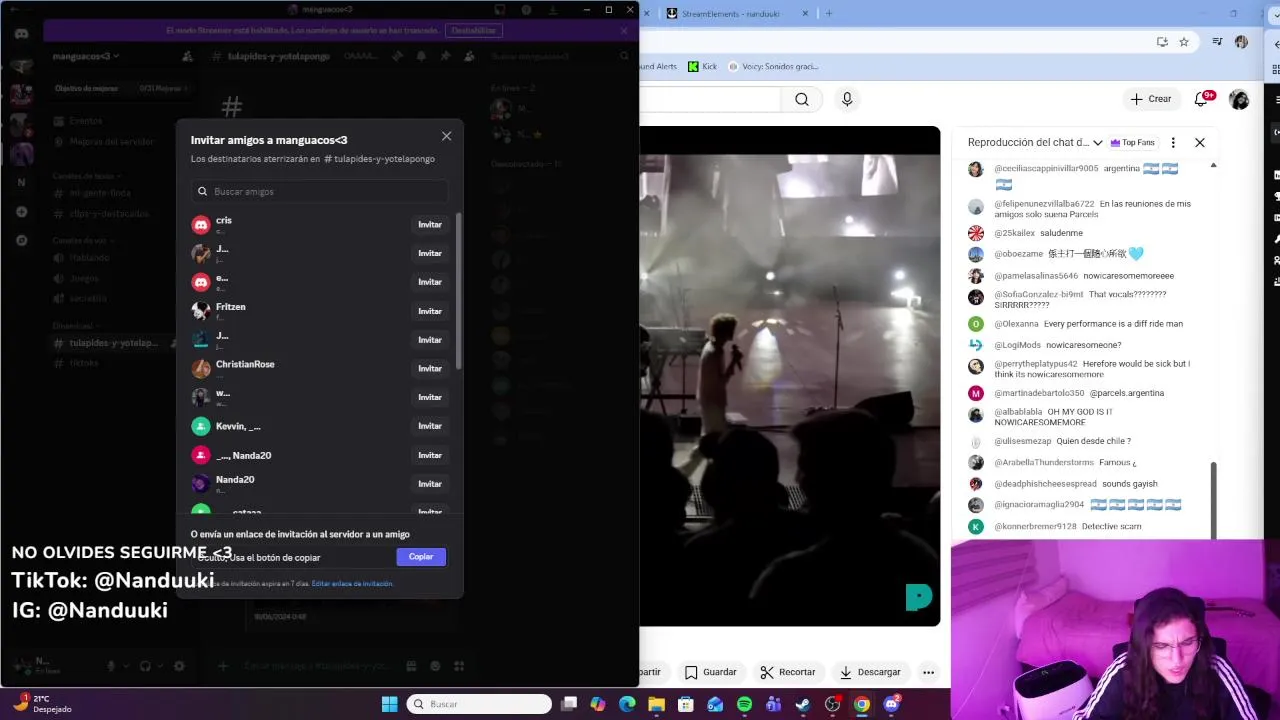The width and height of the screenshot is (1280, 720).
Task: Click the Buscar amigos search field
Action: pos(320,191)
